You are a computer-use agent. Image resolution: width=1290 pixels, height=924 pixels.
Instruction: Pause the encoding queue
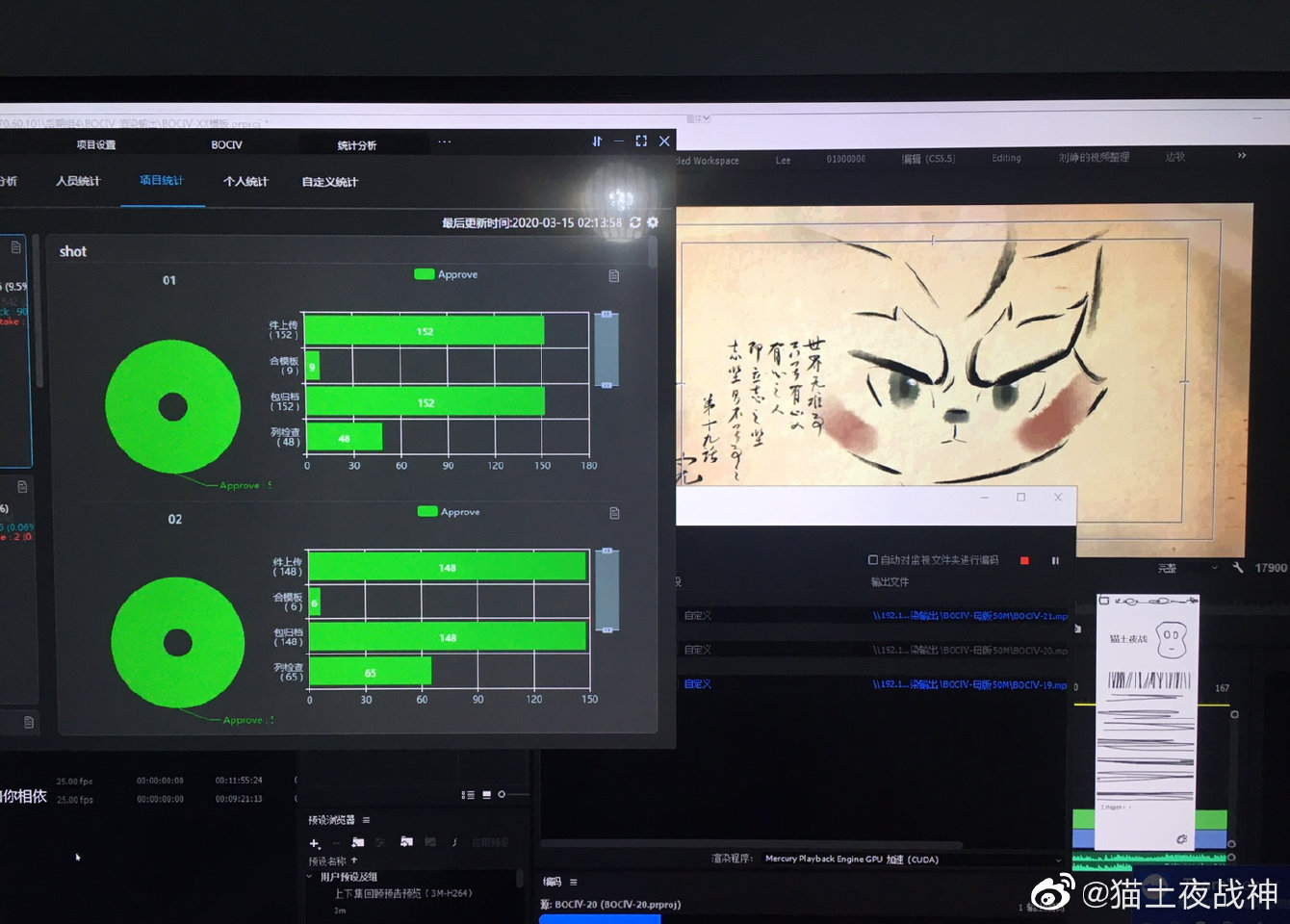coord(1055,560)
